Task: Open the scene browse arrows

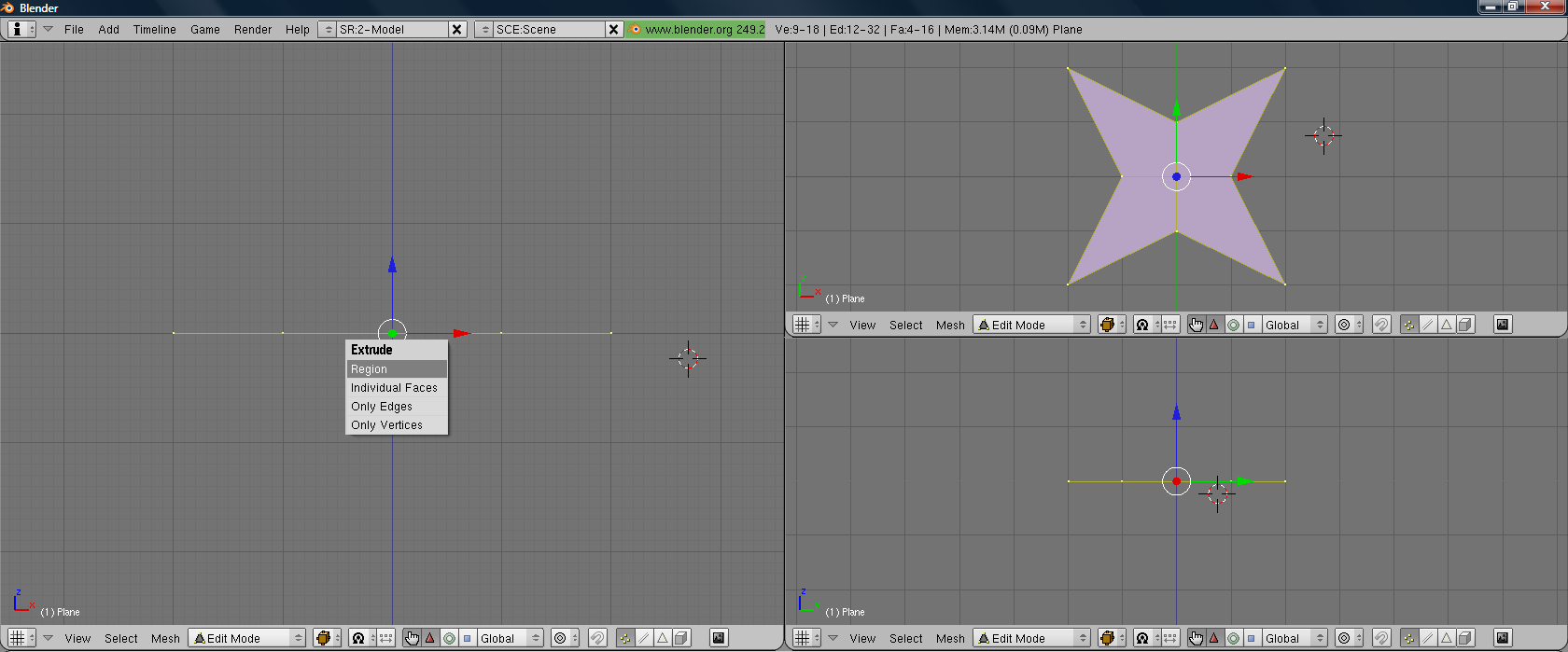Action: coord(484,30)
